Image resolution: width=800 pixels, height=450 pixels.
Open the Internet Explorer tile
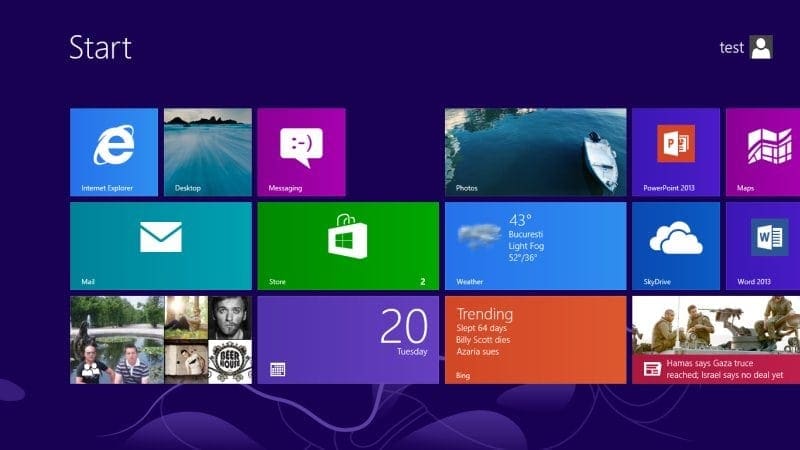[x=114, y=152]
